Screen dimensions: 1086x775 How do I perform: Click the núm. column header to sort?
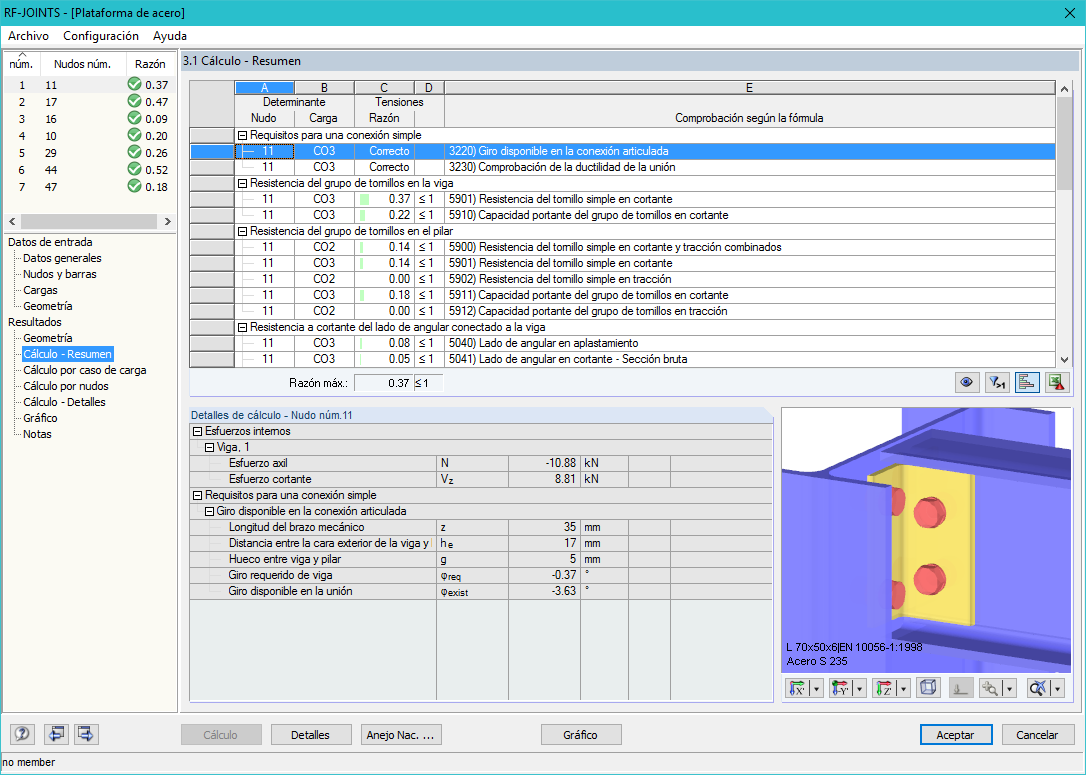21,64
